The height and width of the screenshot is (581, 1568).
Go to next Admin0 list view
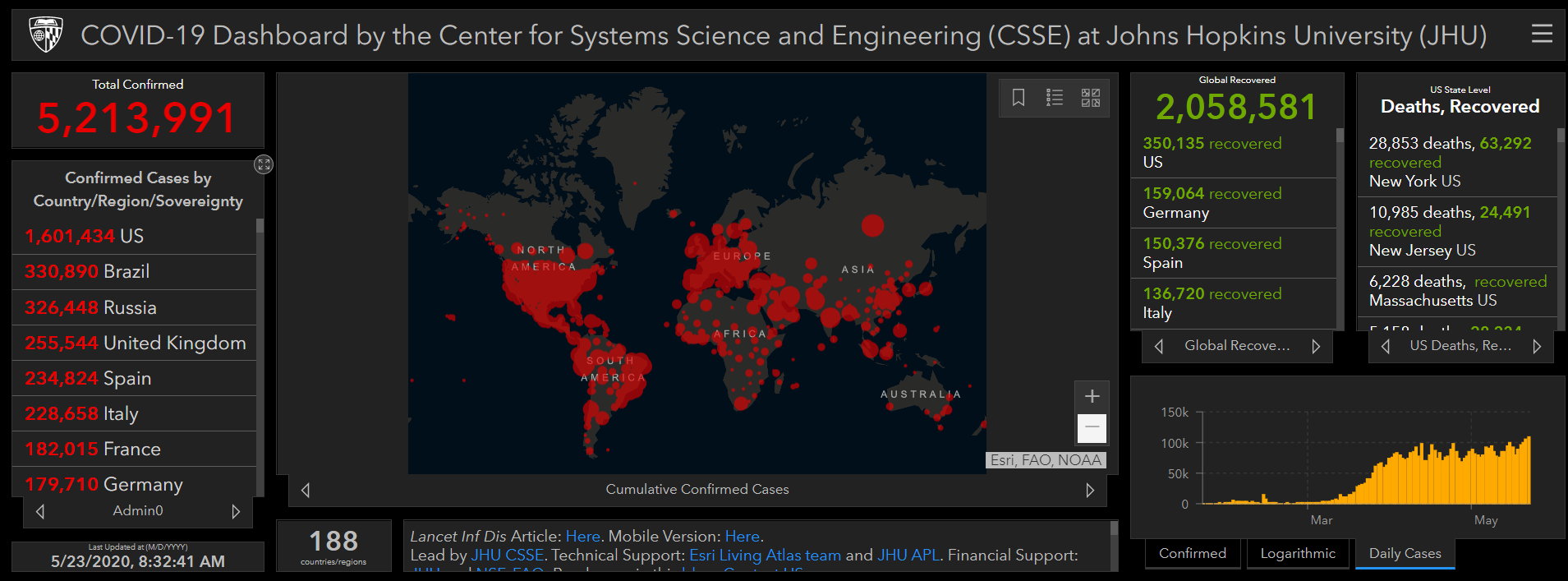(236, 511)
